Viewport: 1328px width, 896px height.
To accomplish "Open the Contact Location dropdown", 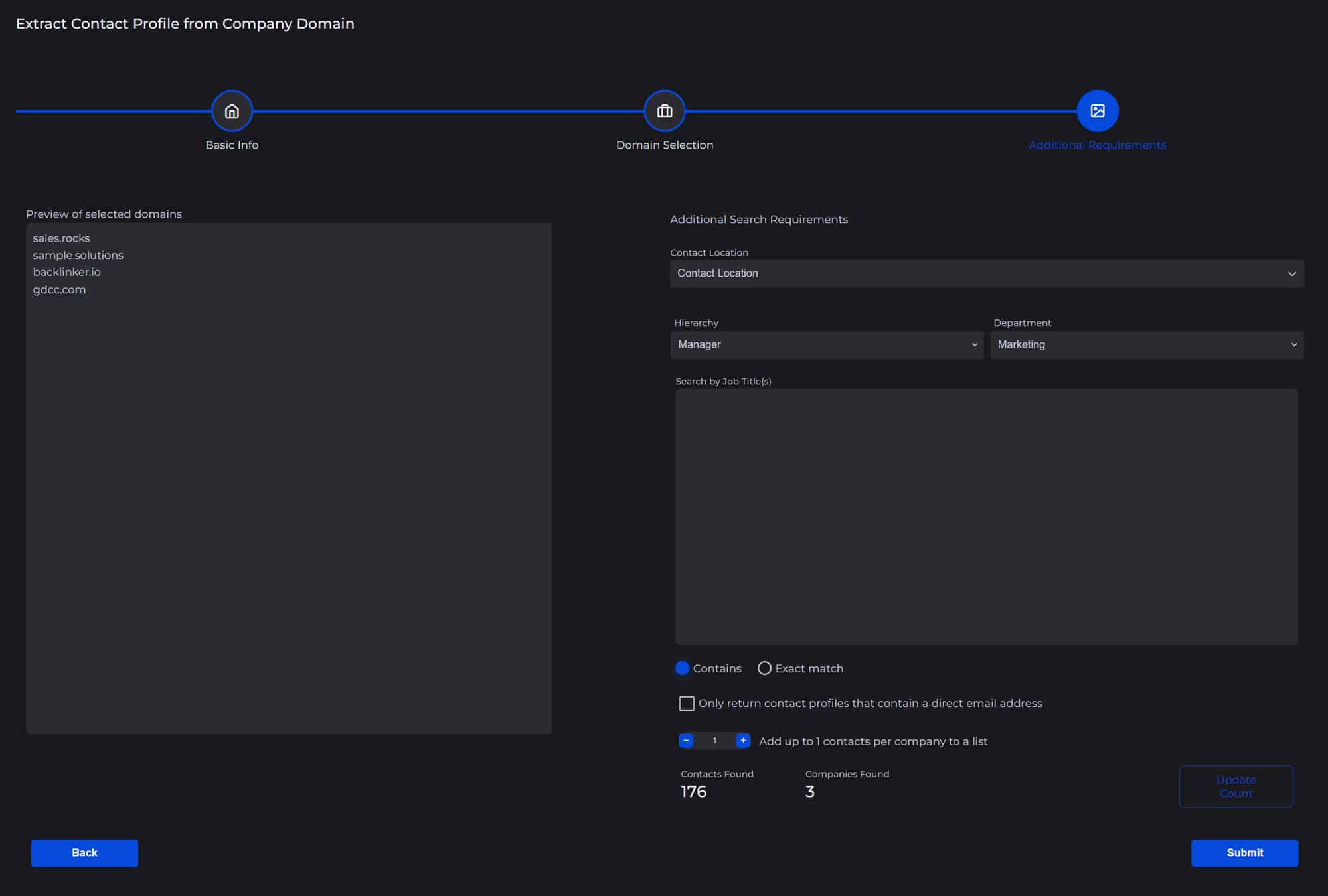I will (x=987, y=273).
